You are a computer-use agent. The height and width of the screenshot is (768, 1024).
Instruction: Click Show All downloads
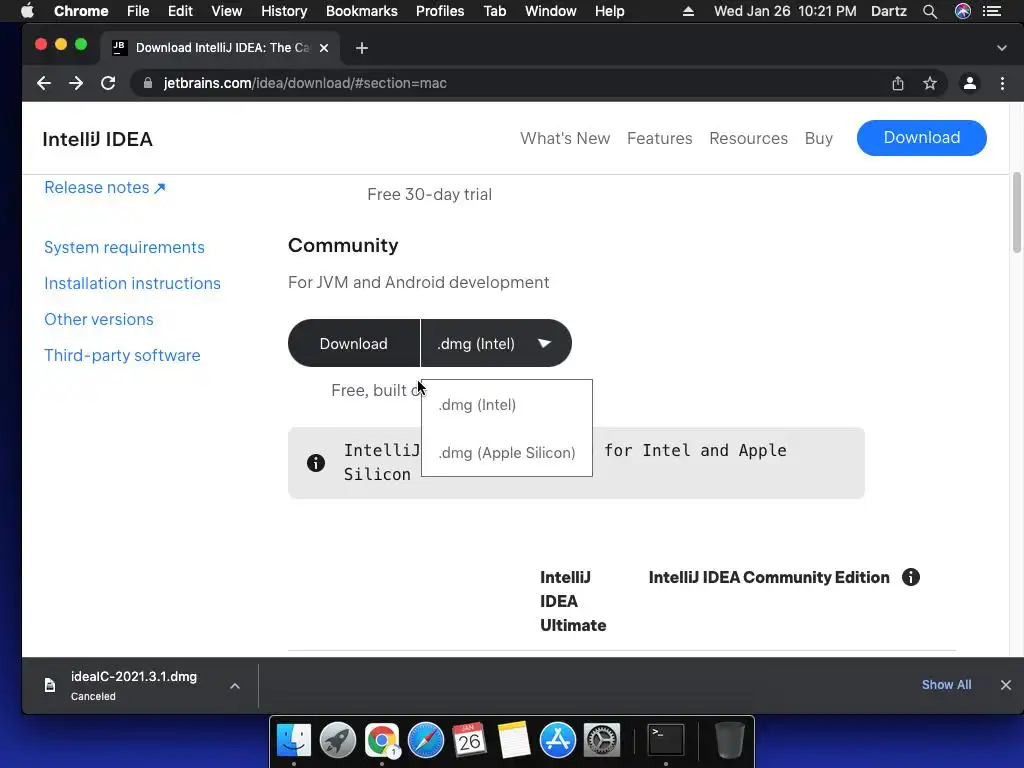(x=946, y=684)
